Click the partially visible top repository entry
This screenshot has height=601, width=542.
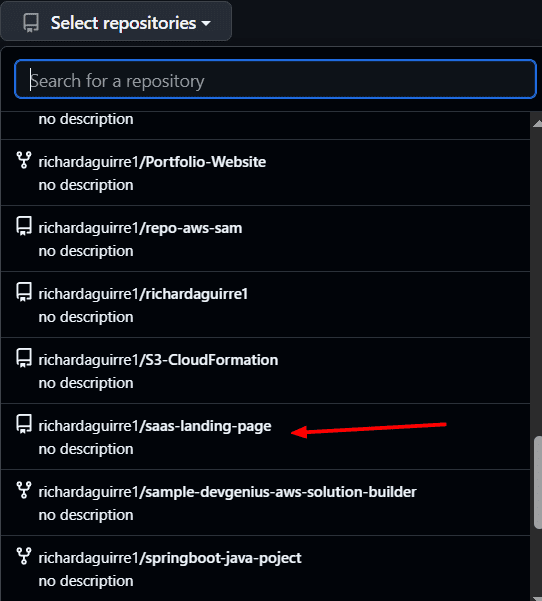(x=265, y=125)
